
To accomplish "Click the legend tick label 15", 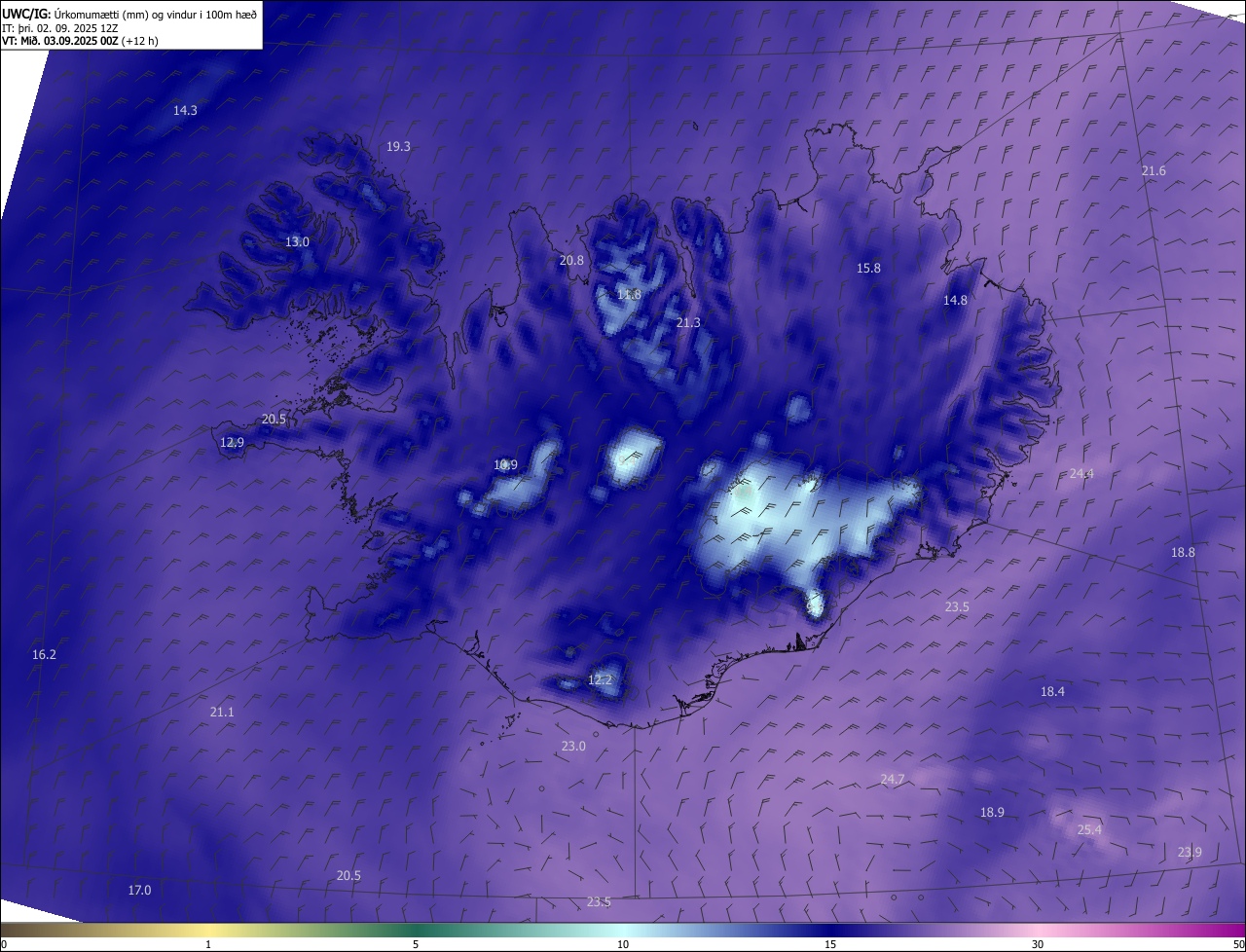I will [x=830, y=944].
